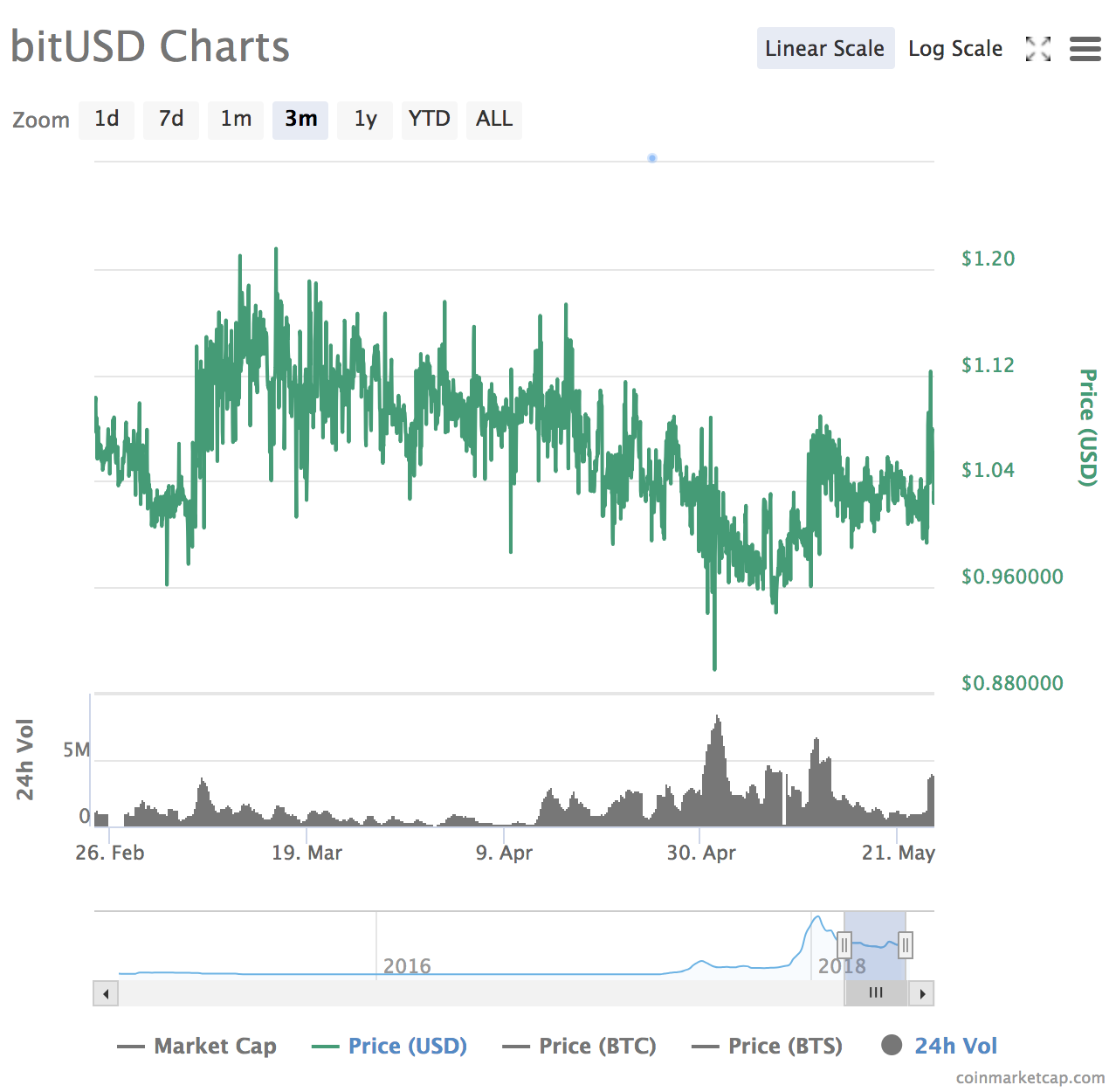The height and width of the screenshot is (1092, 1116).
Task: Switch to Linear Scale
Action: tap(825, 48)
